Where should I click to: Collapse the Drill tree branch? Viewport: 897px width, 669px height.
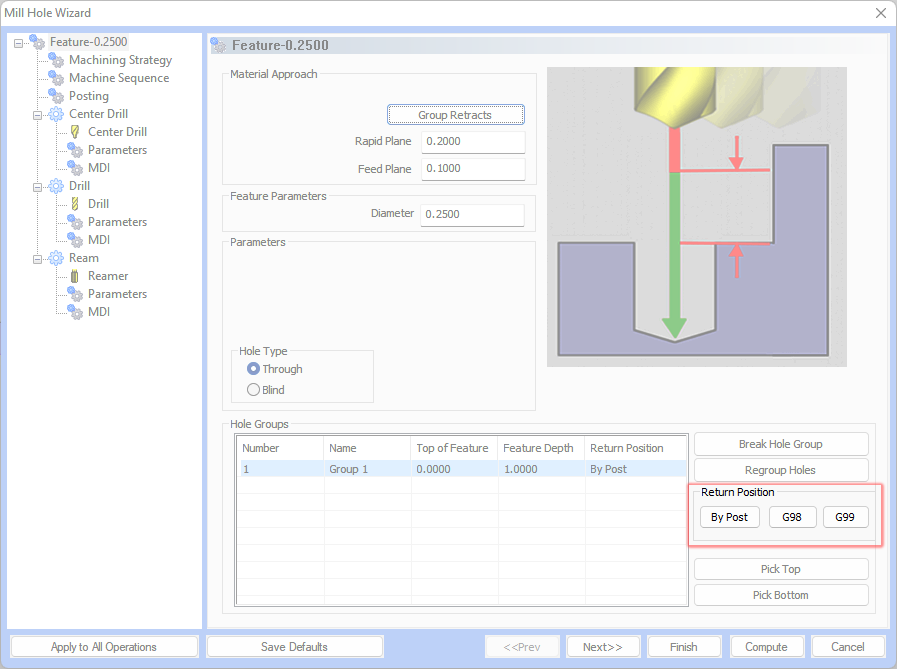click(x=37, y=187)
